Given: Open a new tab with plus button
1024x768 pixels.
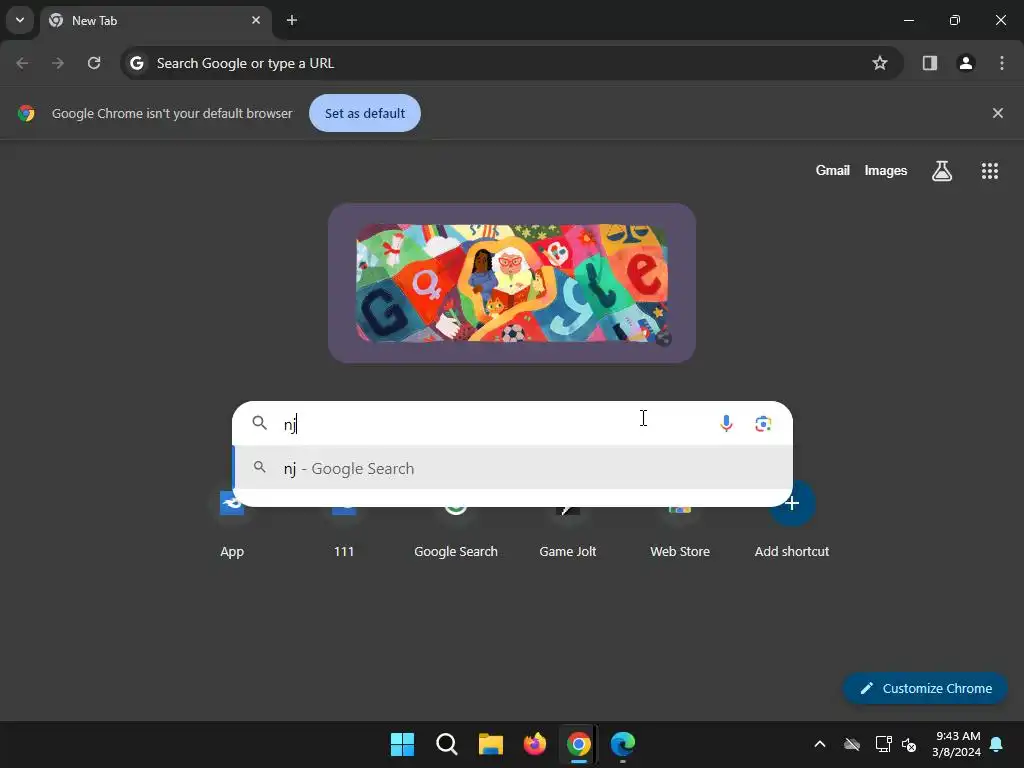Looking at the screenshot, I should click(x=292, y=20).
